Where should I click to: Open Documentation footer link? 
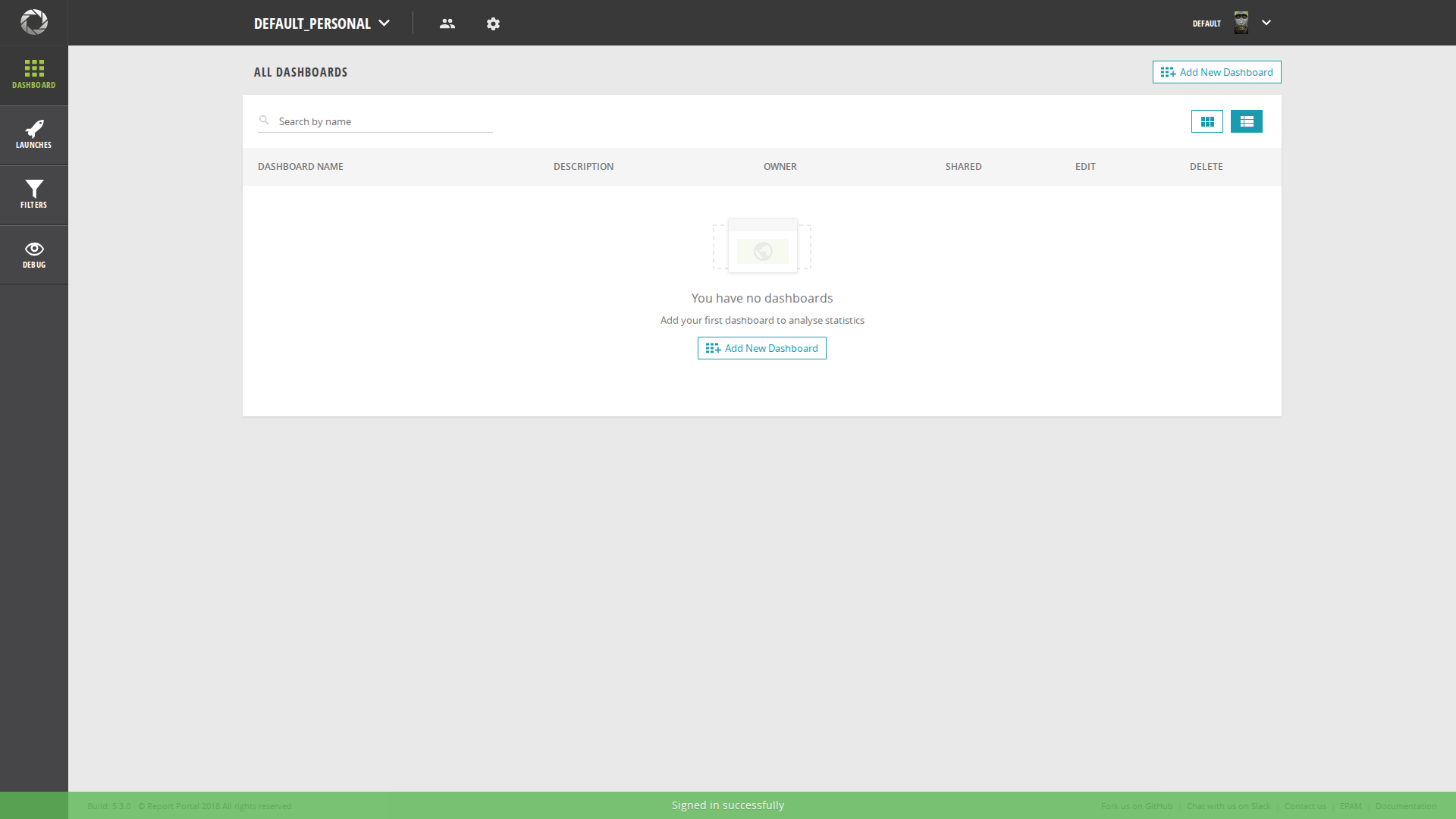pos(1406,806)
